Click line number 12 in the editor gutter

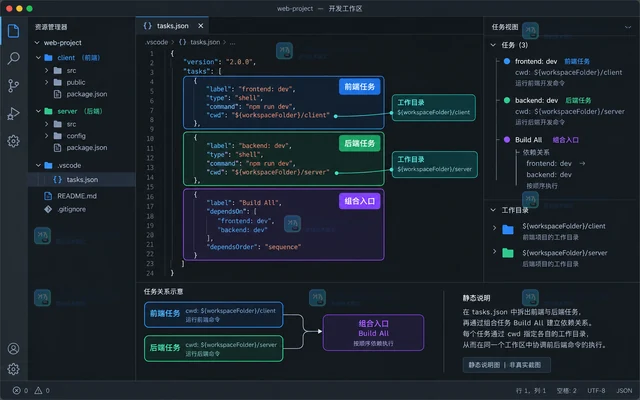pos(150,158)
